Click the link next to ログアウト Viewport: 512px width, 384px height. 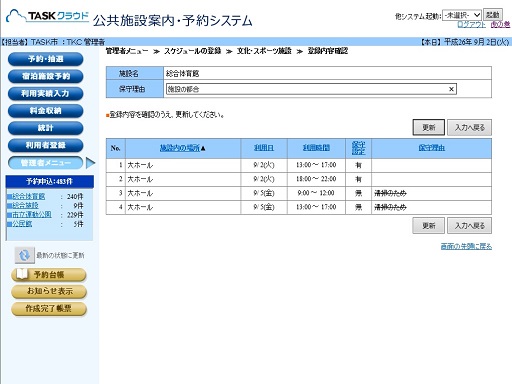[x=500, y=24]
